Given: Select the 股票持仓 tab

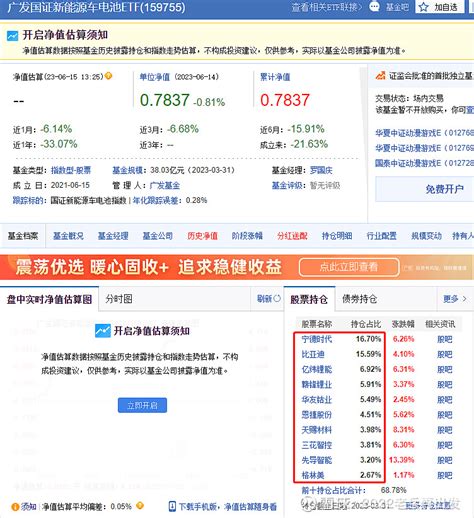Looking at the screenshot, I should pos(309,299).
